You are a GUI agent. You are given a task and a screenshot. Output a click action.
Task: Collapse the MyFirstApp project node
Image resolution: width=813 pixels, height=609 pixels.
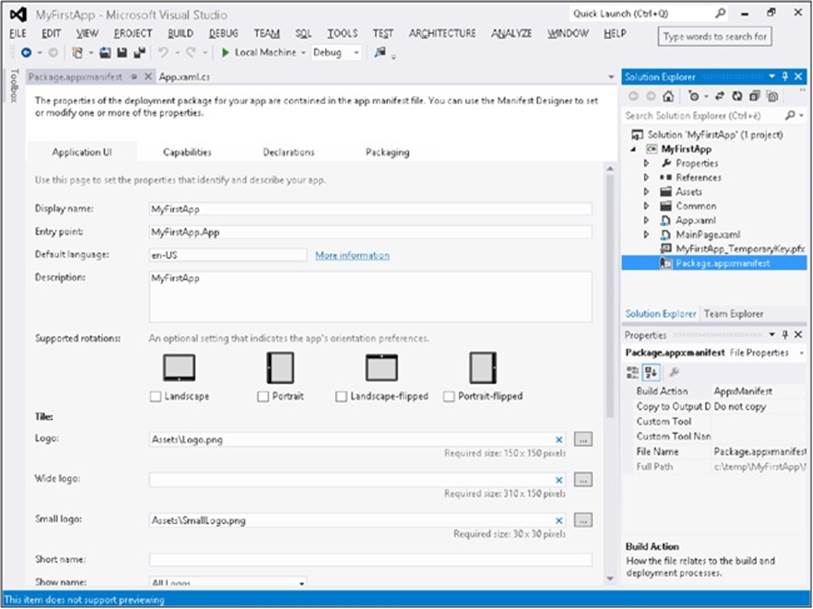click(634, 149)
